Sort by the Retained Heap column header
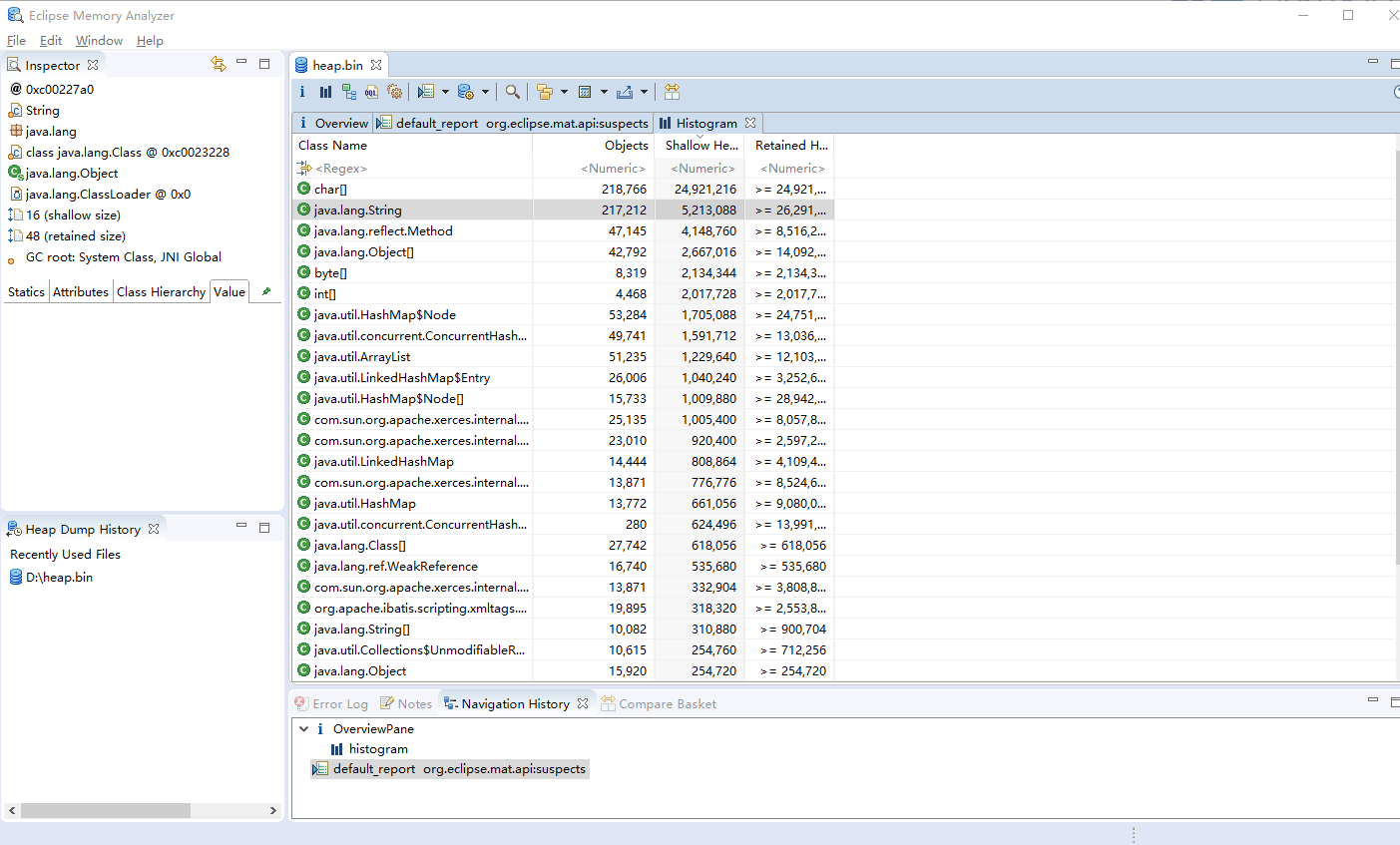The height and width of the screenshot is (845, 1400). 789,145
